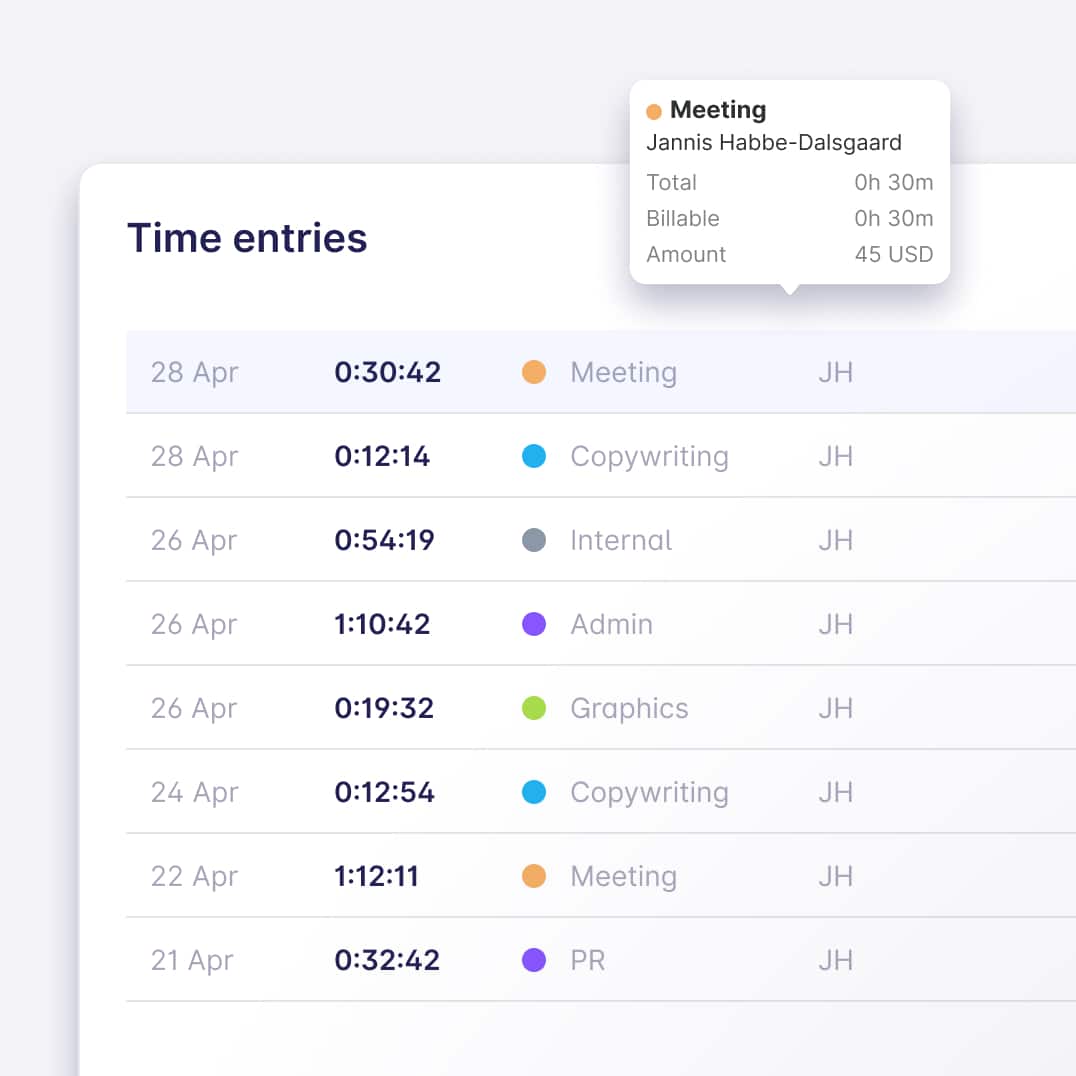
Task: Click the JH initials on the PR row
Action: [835, 960]
